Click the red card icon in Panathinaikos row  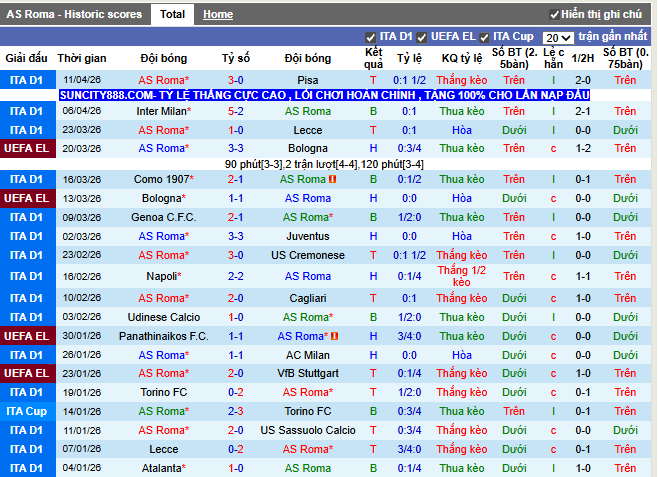[333, 337]
